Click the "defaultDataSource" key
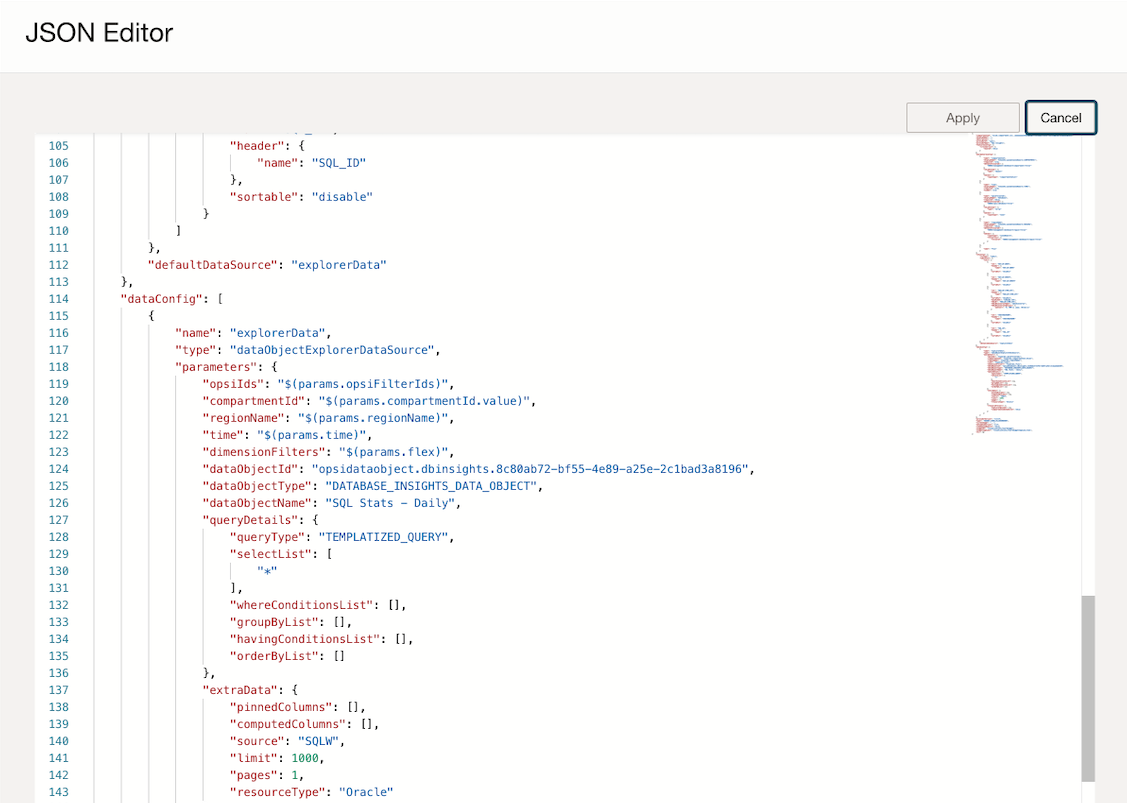The height and width of the screenshot is (803, 1127). pos(209,265)
